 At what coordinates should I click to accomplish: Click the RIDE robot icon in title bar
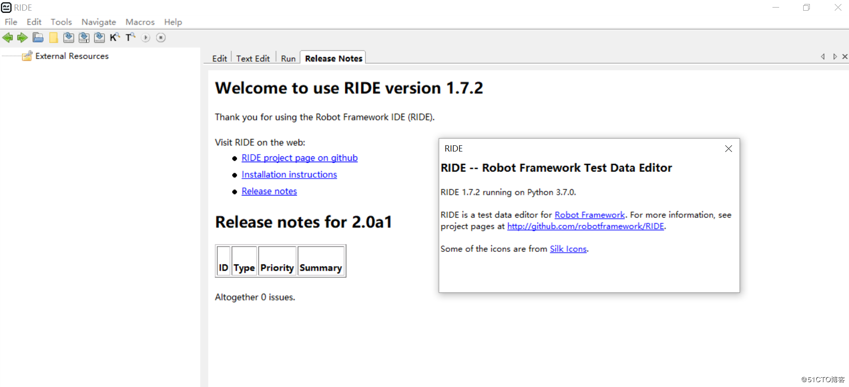click(6, 8)
